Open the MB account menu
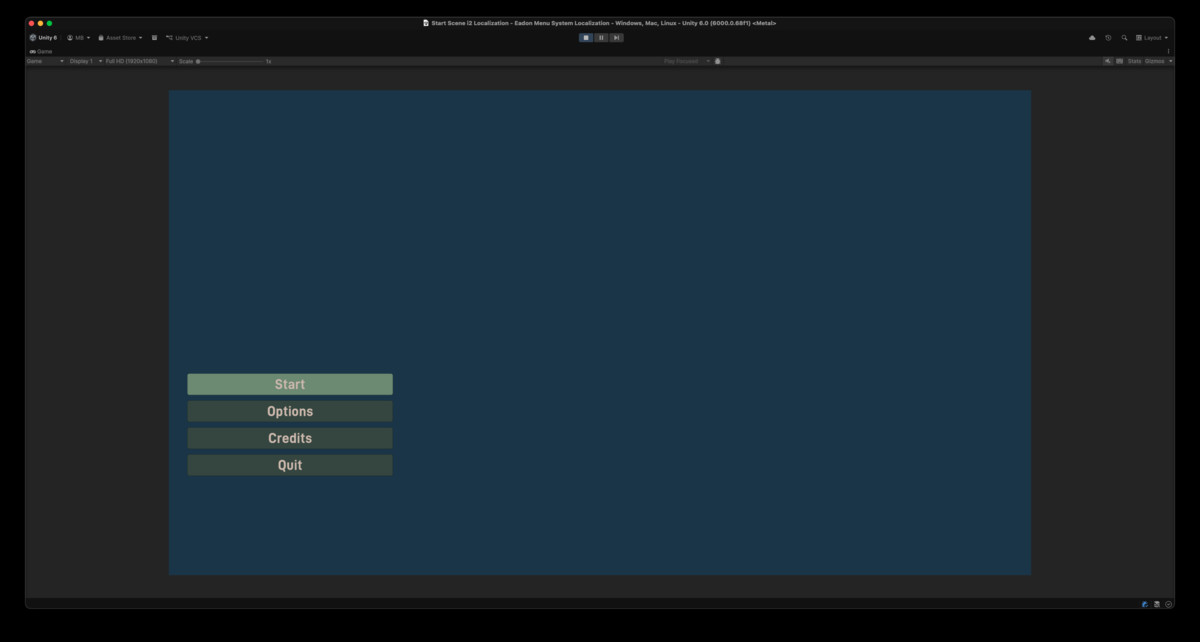1200x642 pixels. pos(78,37)
